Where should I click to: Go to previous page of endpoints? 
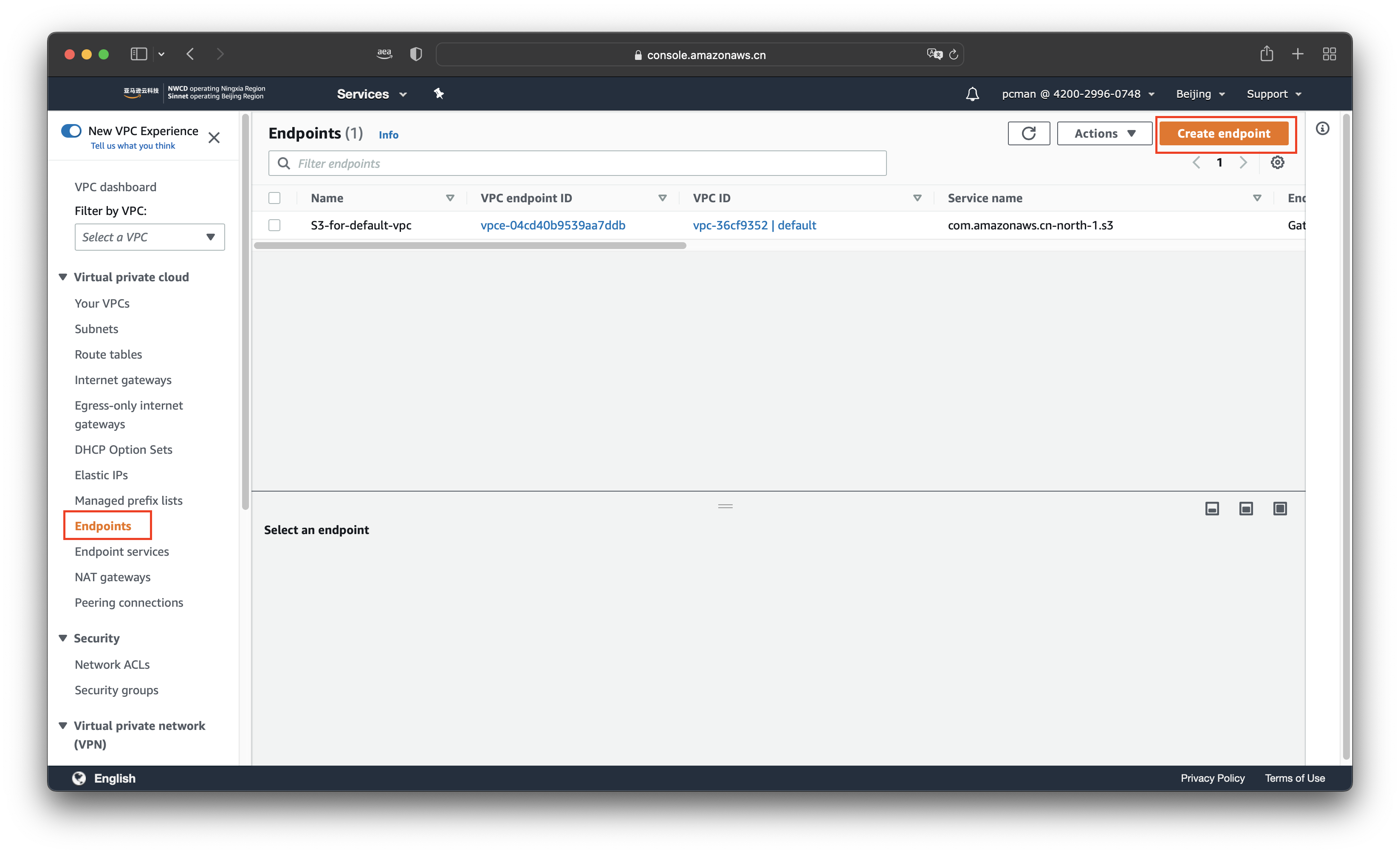(1196, 162)
